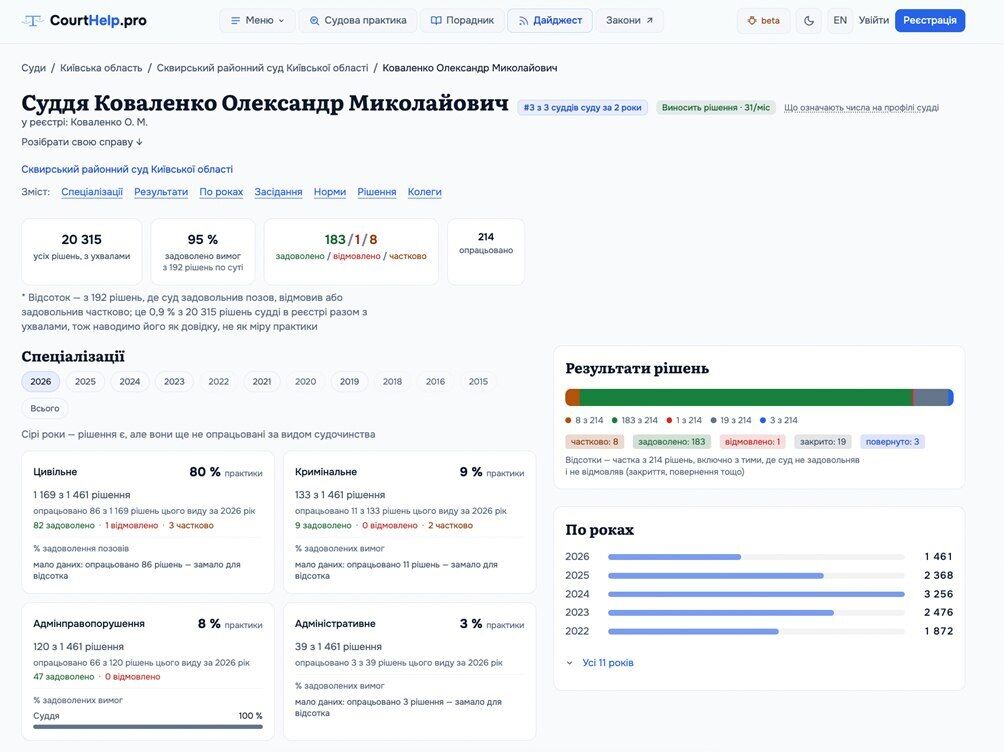Click the '214 опрацьовано' card
Screen dimensions: 1004x752
pyautogui.click(x=486, y=252)
